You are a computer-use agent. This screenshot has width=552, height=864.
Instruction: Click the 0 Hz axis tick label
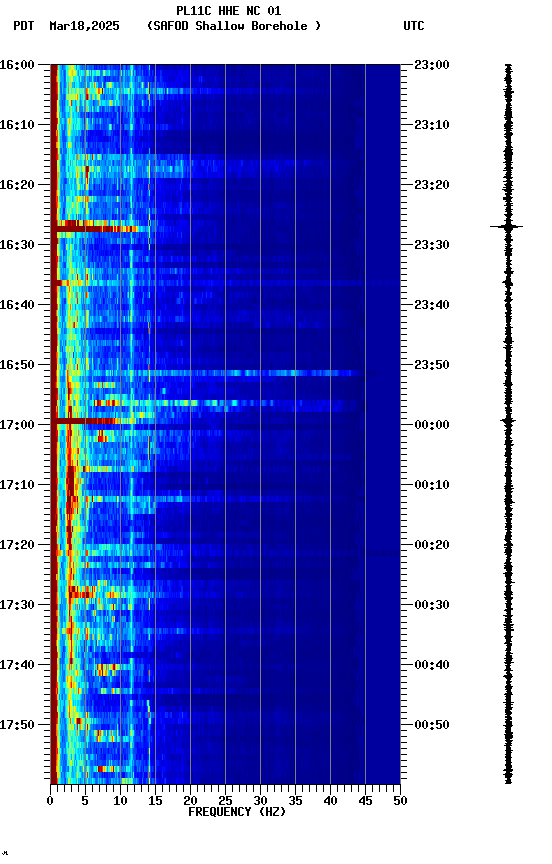coord(51,801)
